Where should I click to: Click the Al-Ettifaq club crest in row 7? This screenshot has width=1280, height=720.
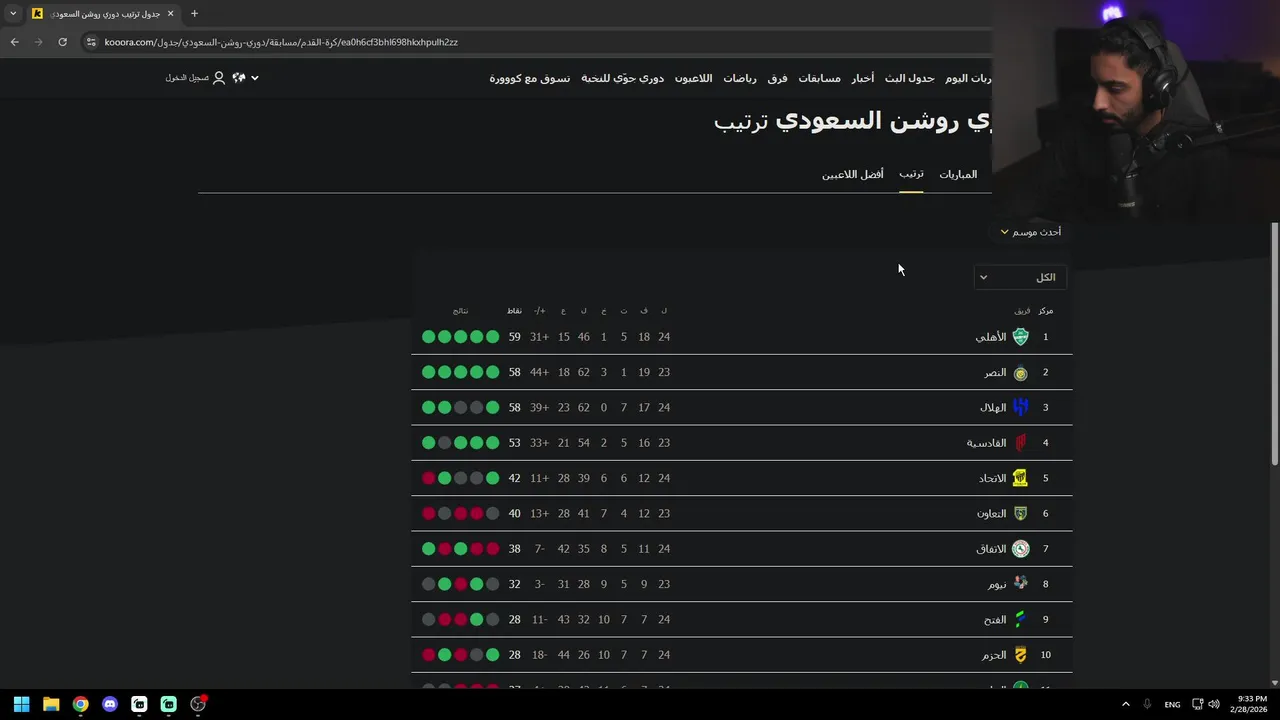point(1020,549)
